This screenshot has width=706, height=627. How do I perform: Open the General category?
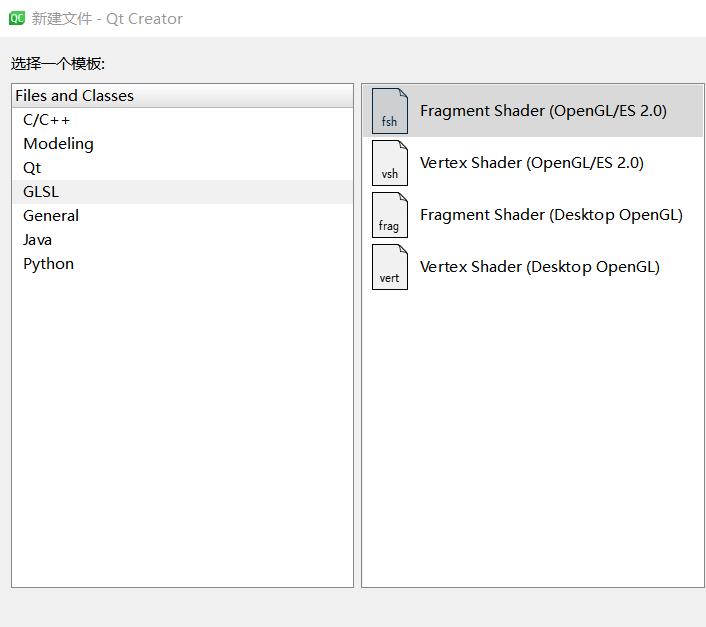coord(182,216)
